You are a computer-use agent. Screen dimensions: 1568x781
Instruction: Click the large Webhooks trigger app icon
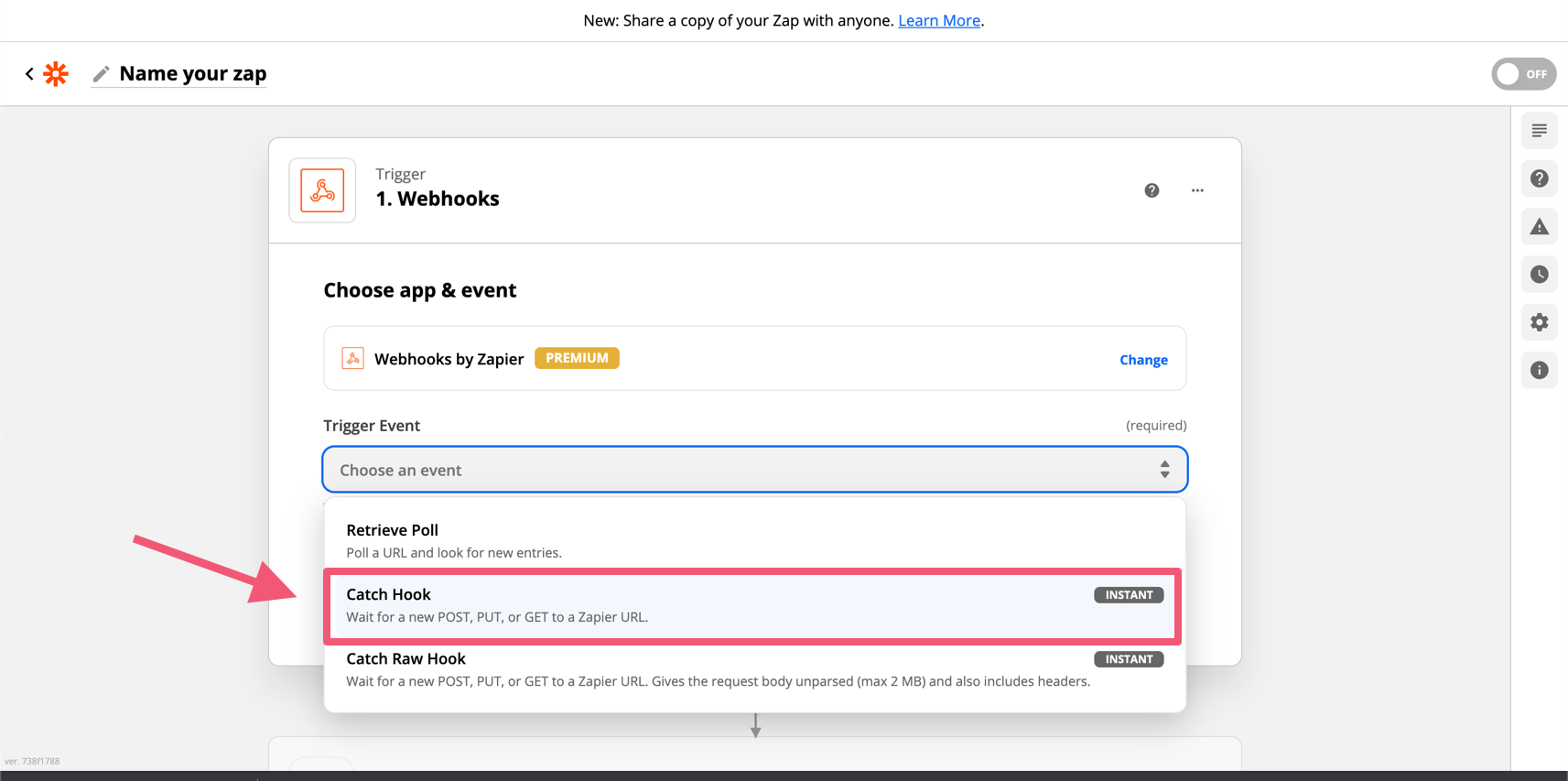click(322, 190)
